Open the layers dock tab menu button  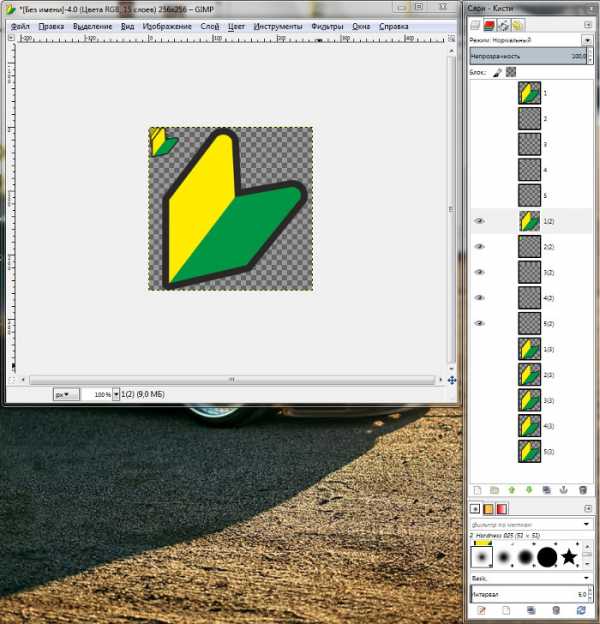[588, 25]
